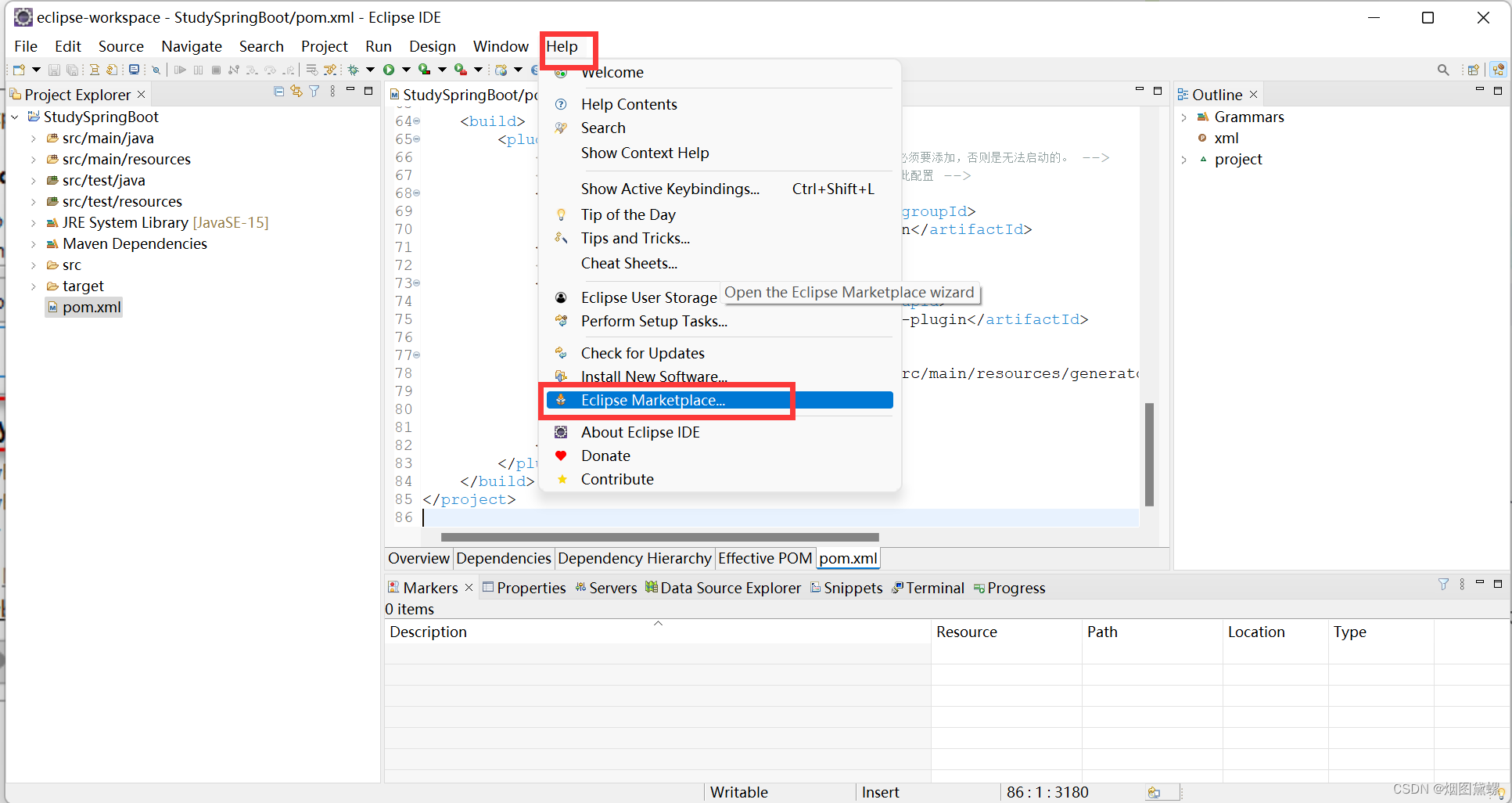Screen dimensions: 1512x803
Task: Click the Resource column header in Markers
Action: [1007, 632]
